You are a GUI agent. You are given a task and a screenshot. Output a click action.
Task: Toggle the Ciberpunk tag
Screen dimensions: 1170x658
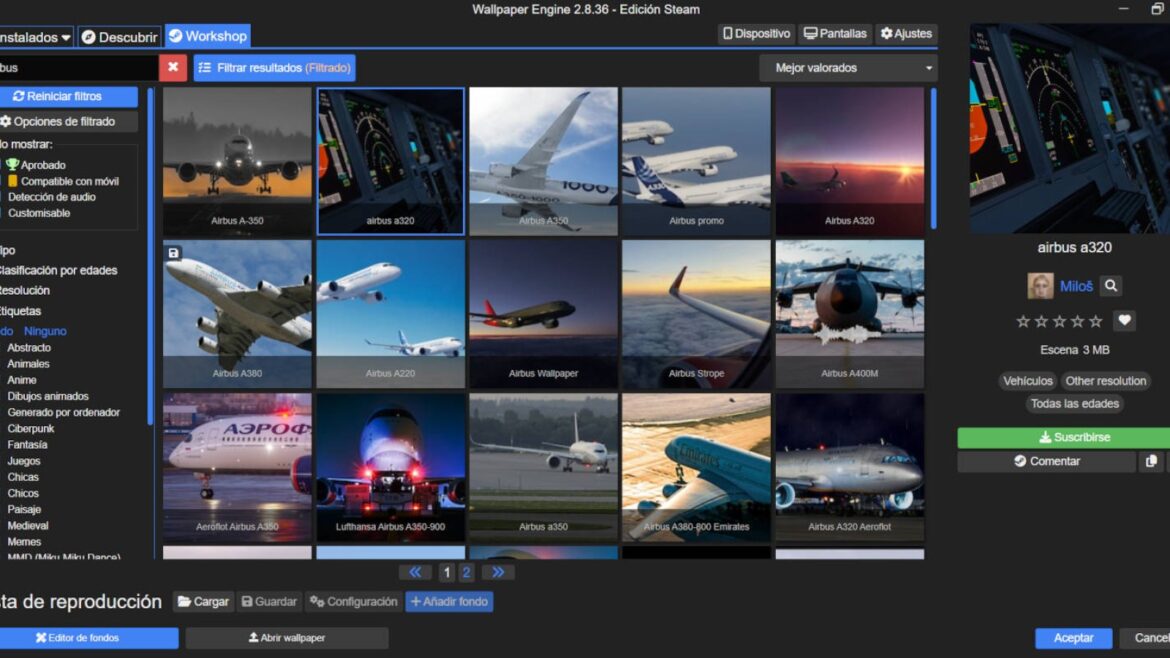tap(31, 429)
